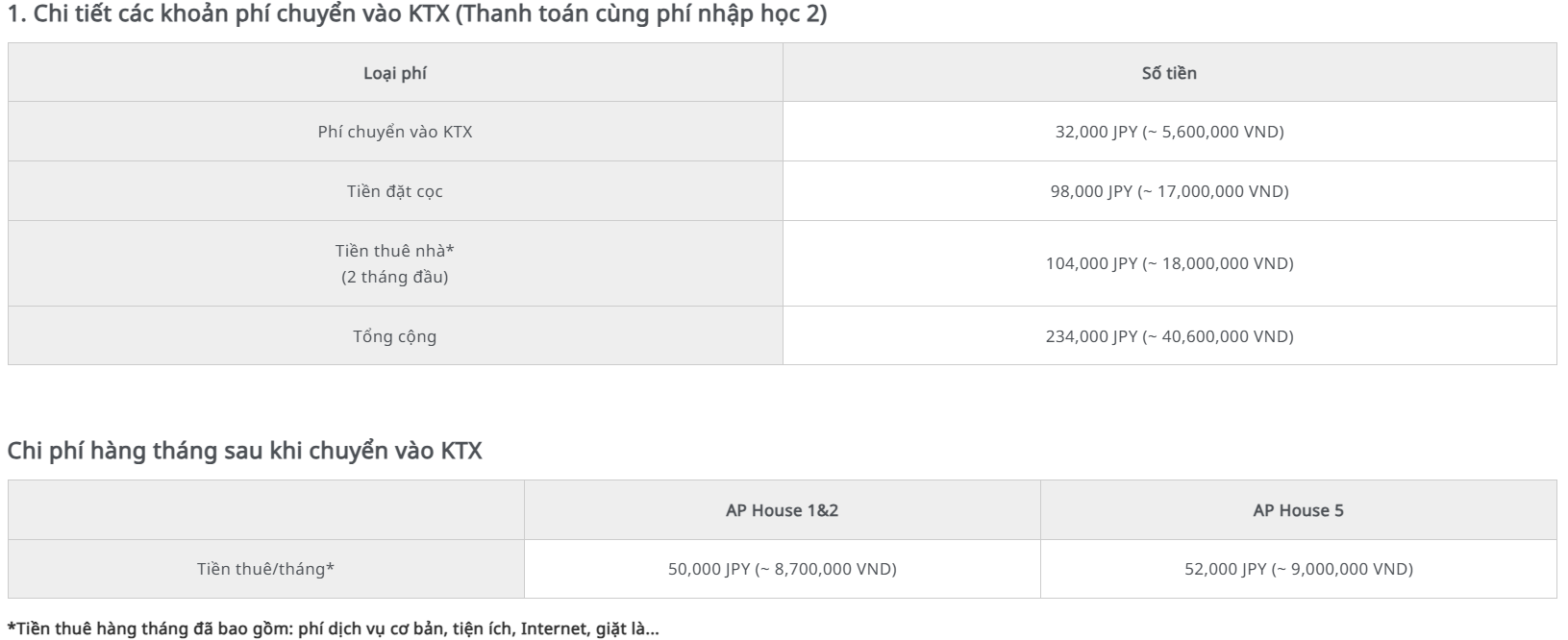Image resolution: width=1568 pixels, height=640 pixels.
Task: Click the 'AP House 1&2' header
Action: coord(782,510)
